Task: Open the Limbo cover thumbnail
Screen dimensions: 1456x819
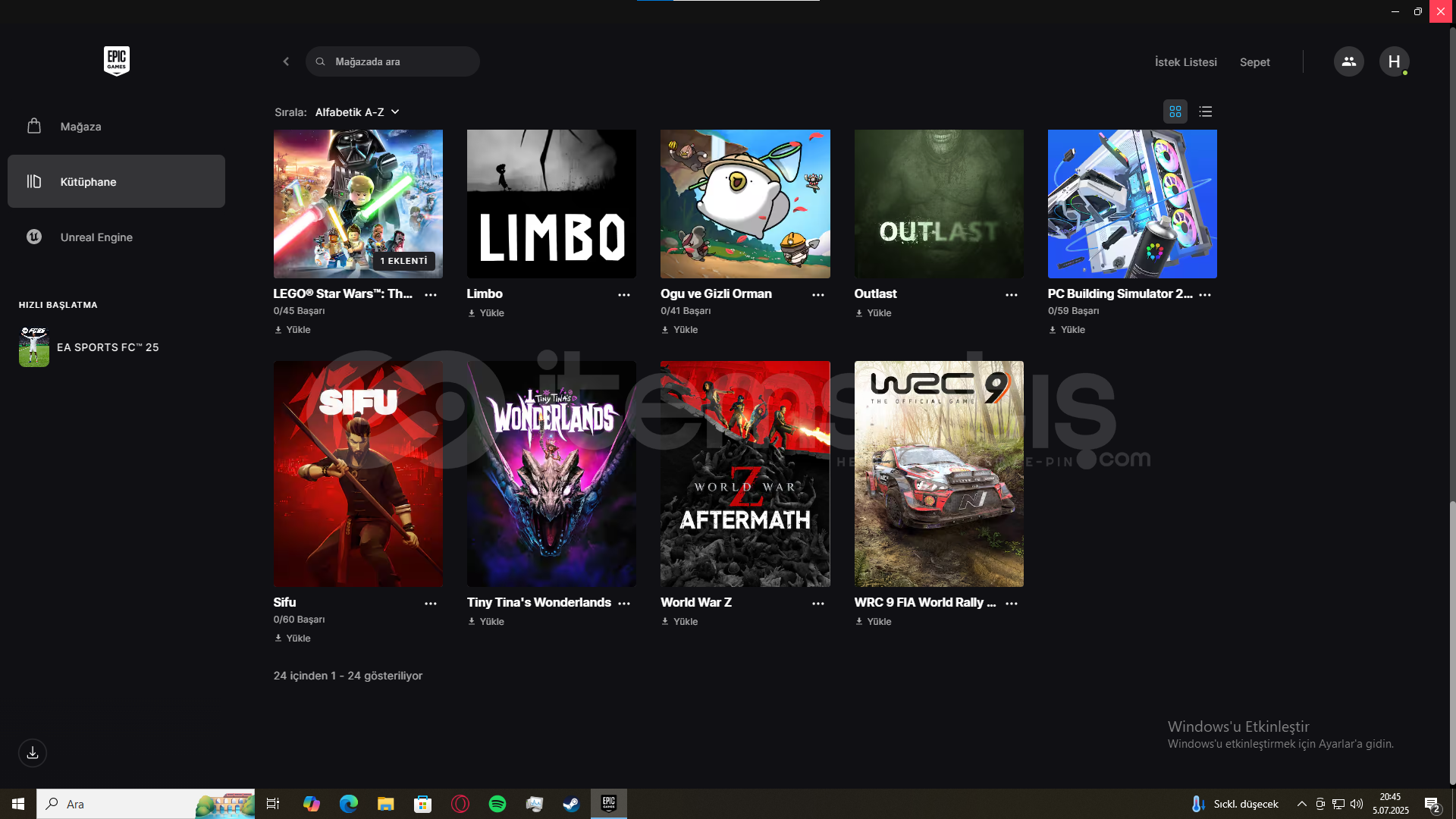Action: (551, 204)
